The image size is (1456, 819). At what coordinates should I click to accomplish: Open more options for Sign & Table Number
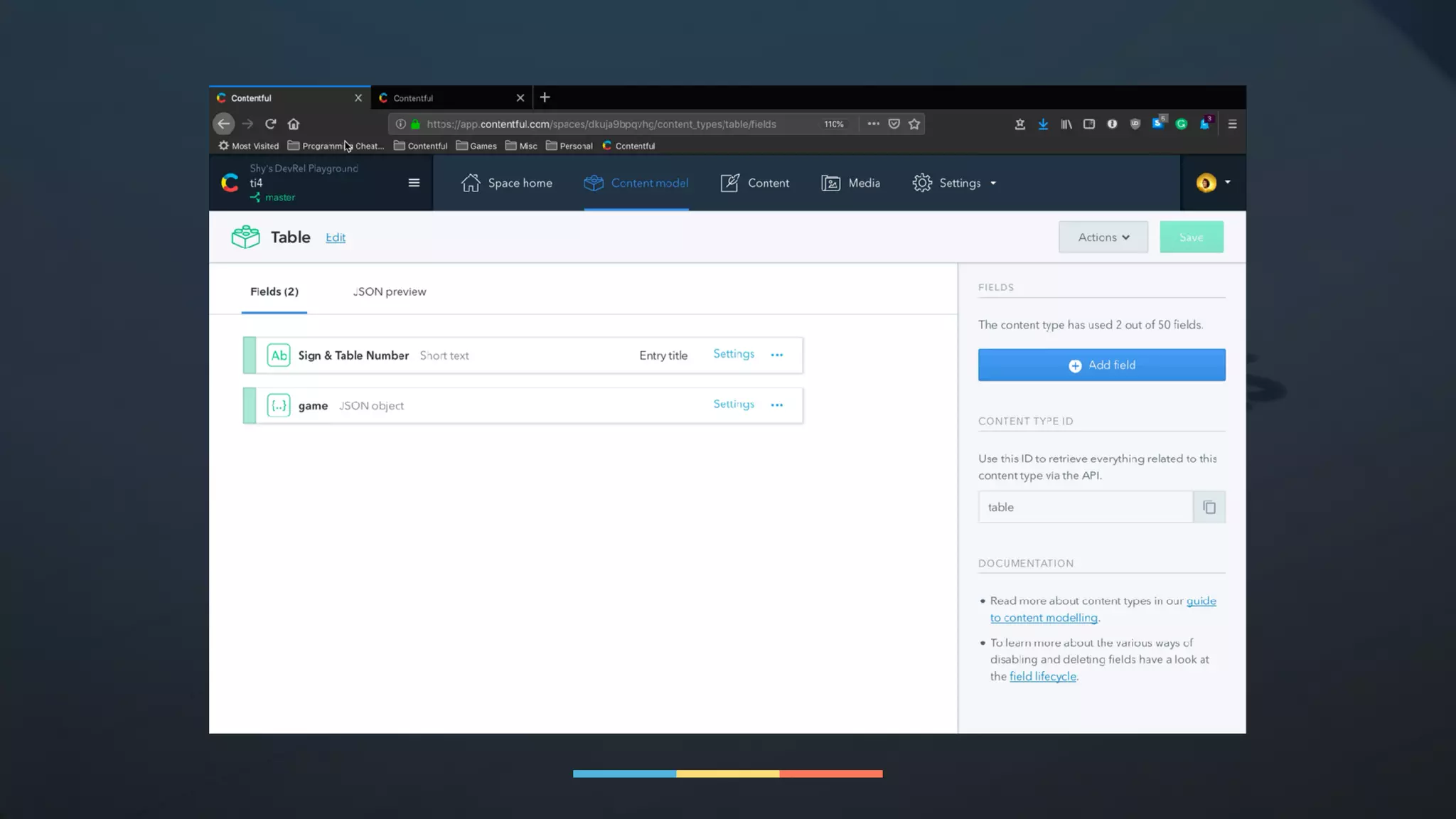(777, 355)
